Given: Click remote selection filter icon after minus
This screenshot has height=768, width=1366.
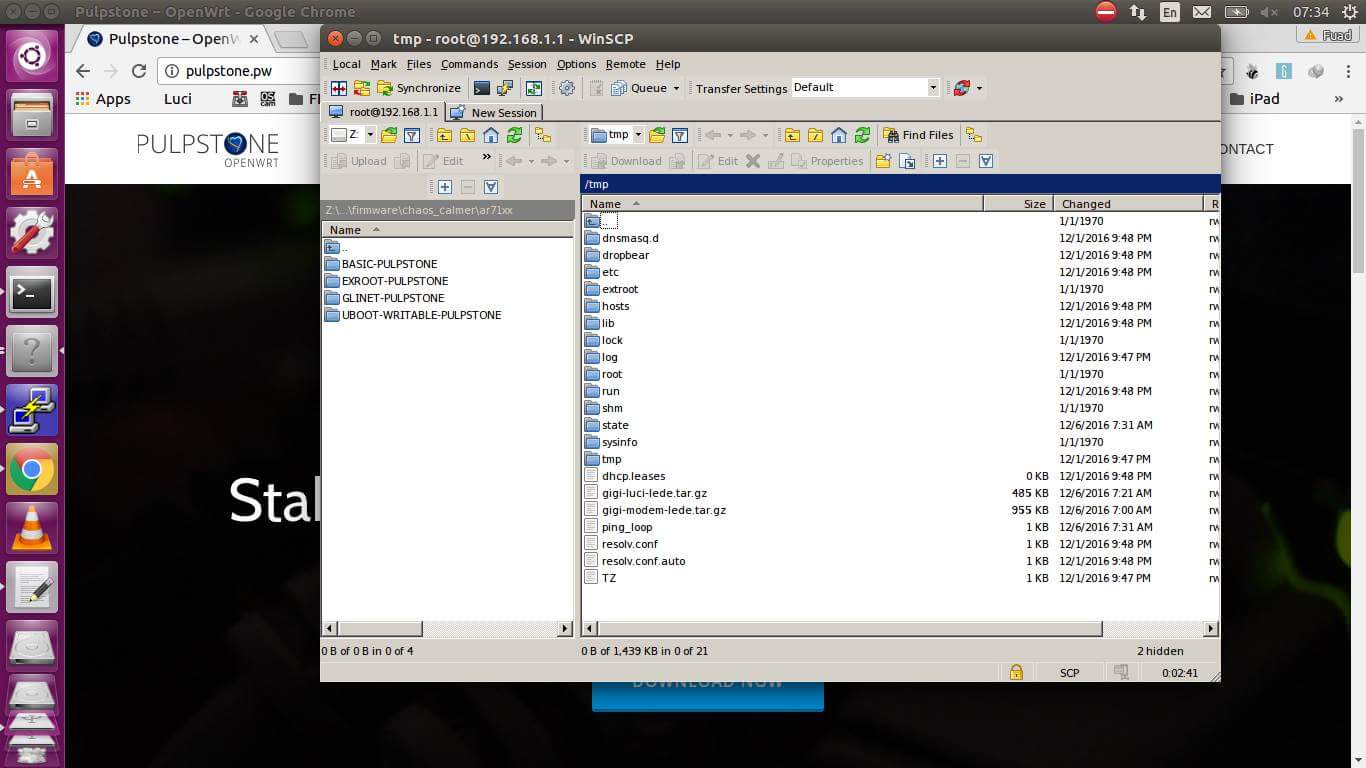Looking at the screenshot, I should 986,161.
